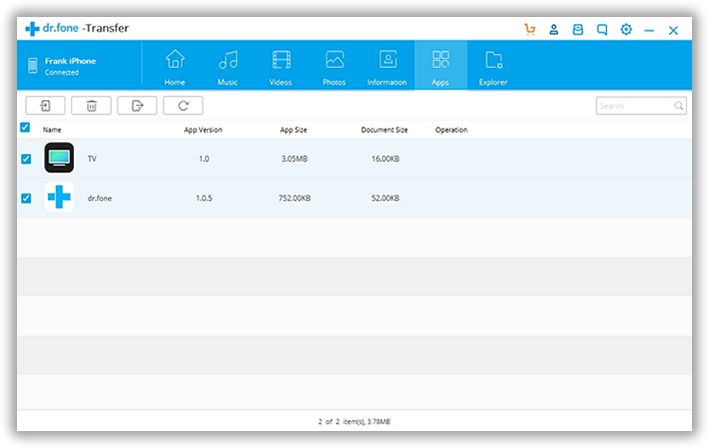Toggle the select-all checkbox in header

pos(25,127)
